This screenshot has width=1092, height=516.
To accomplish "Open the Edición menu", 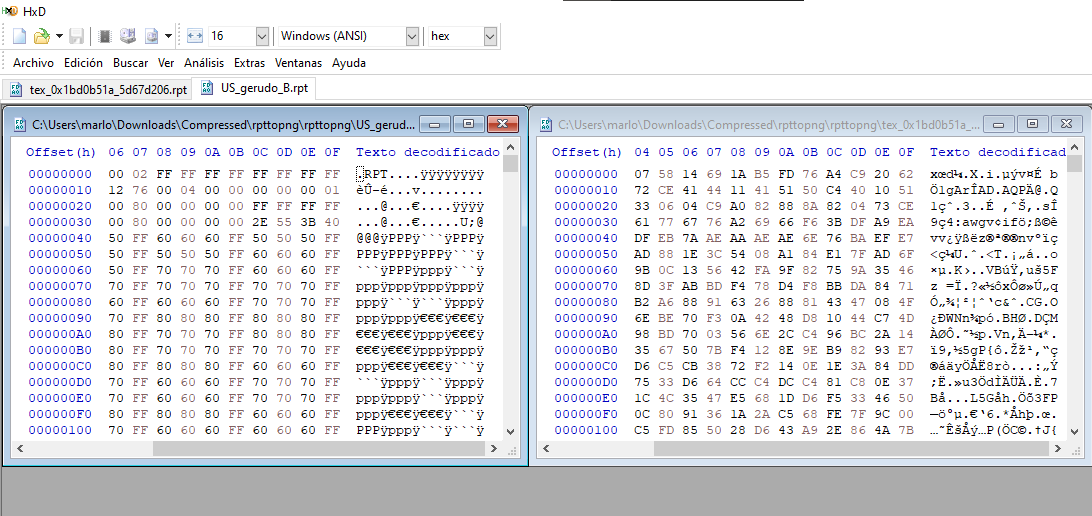I will pyautogui.click(x=84, y=63).
